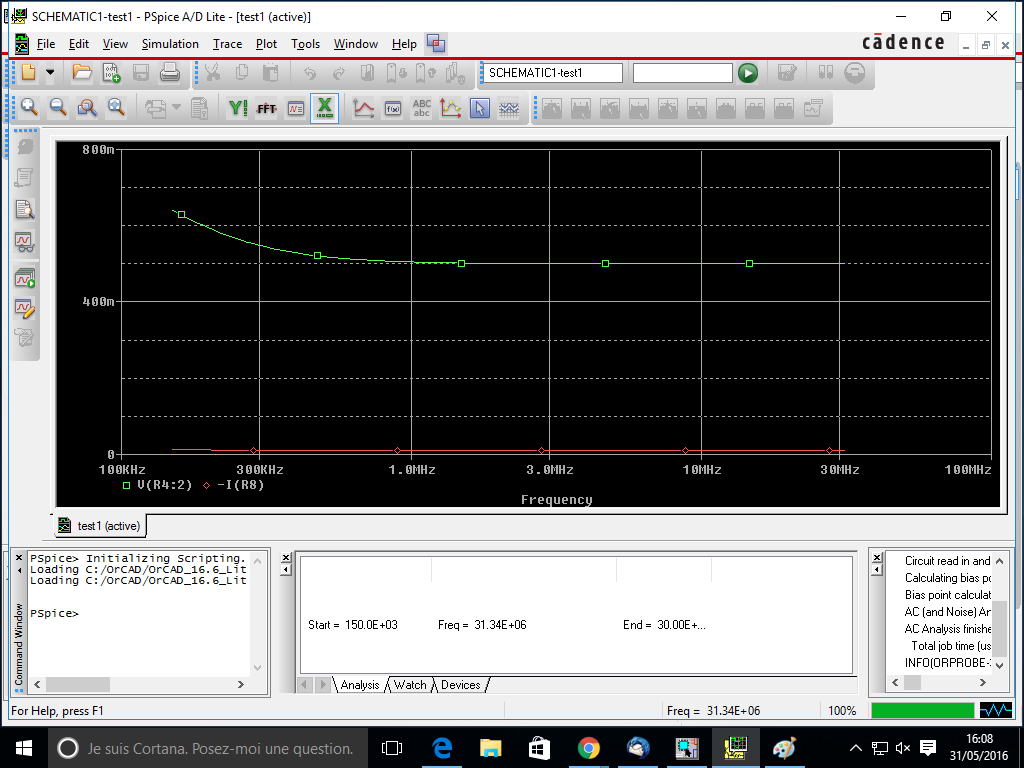Click the Zoom Out magnifier icon
1024x768 pixels.
point(58,108)
